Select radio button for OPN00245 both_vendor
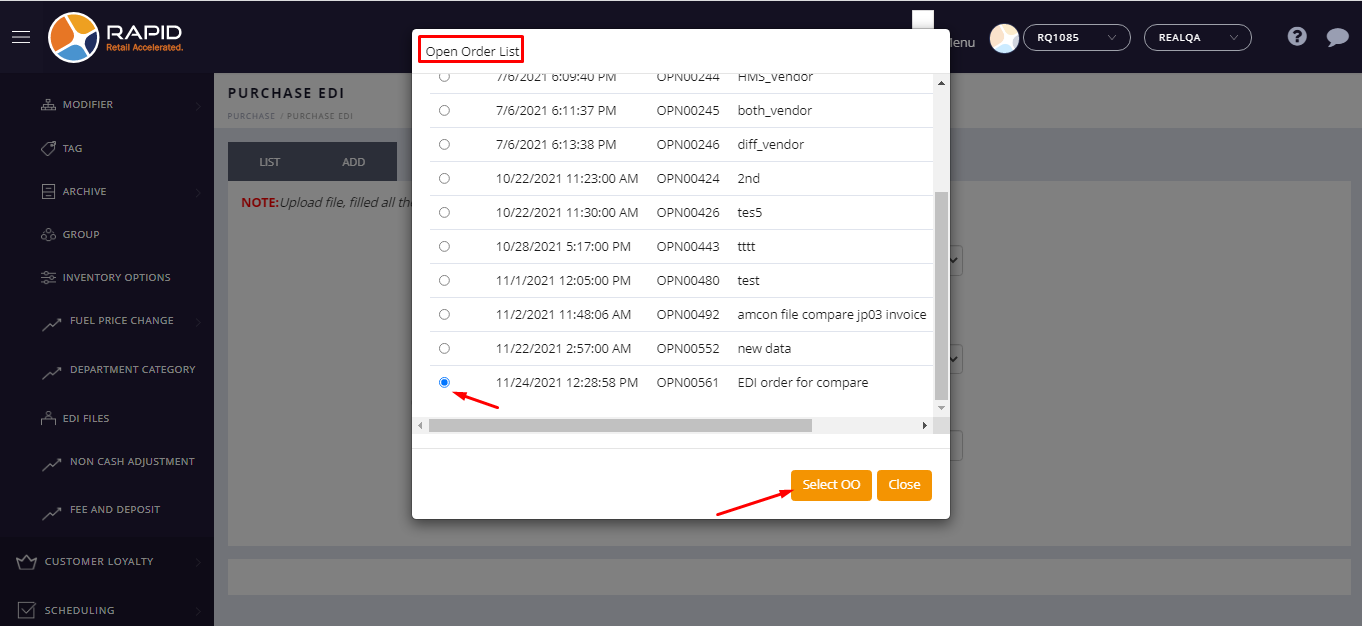1362x626 pixels. pos(444,110)
